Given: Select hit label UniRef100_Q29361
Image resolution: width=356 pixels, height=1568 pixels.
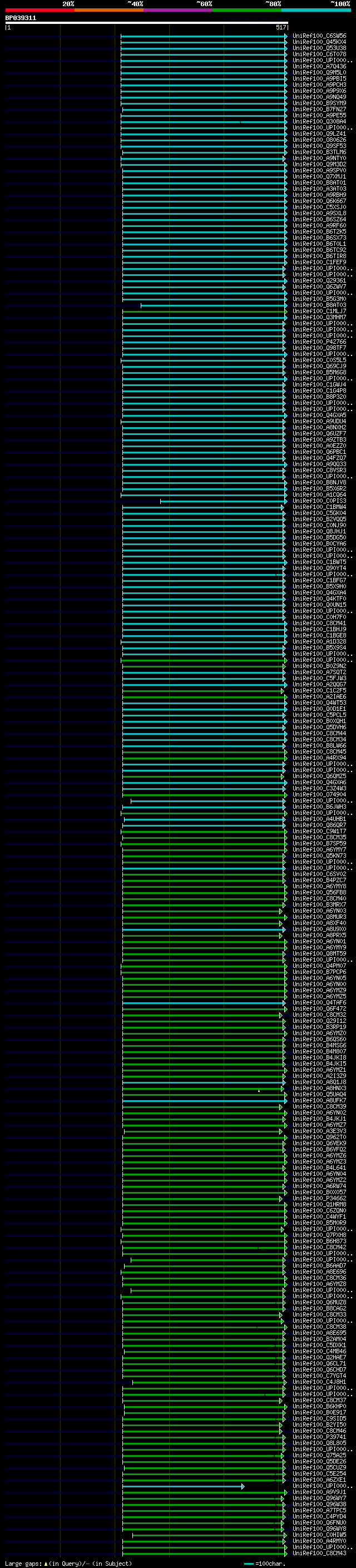Looking at the screenshot, I should pos(319,280).
